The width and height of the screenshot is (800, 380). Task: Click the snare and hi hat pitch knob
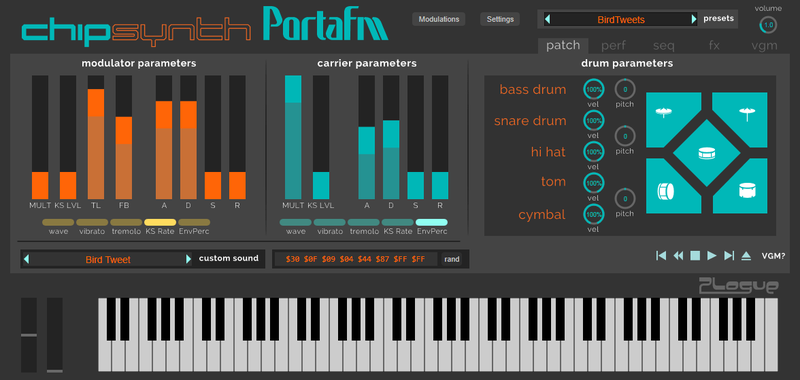625,136
